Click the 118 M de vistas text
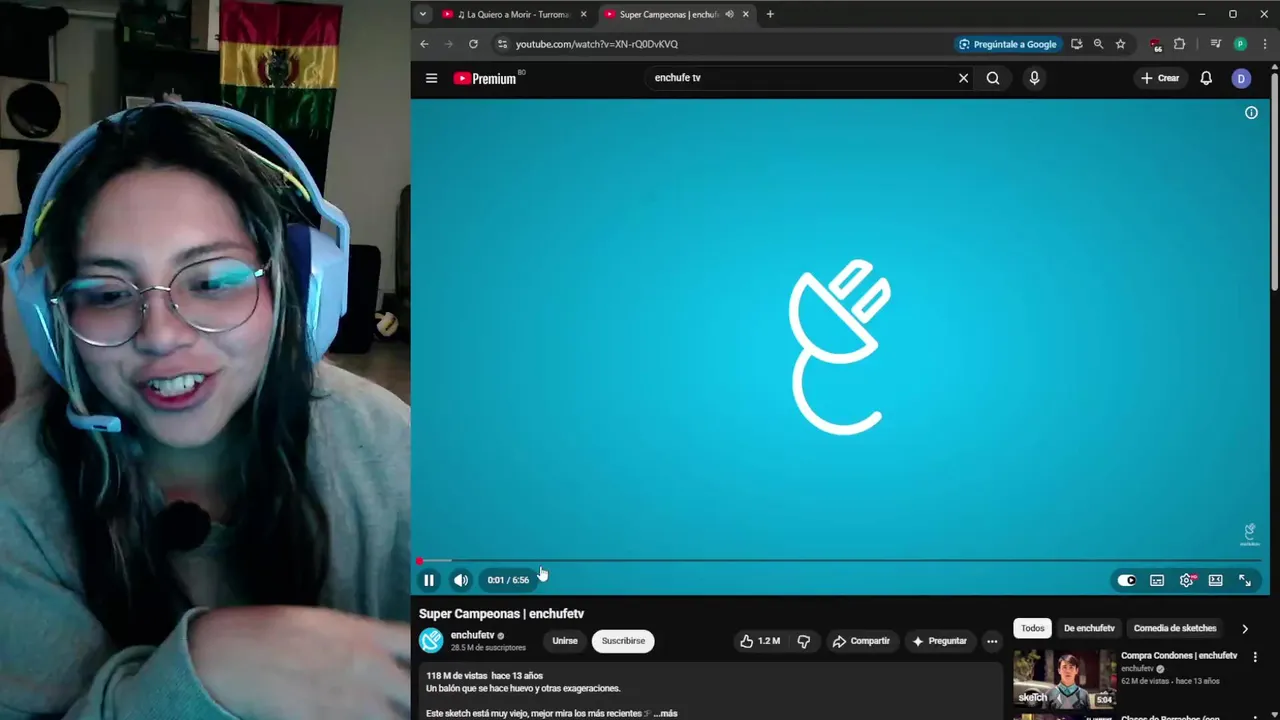 pyautogui.click(x=456, y=676)
